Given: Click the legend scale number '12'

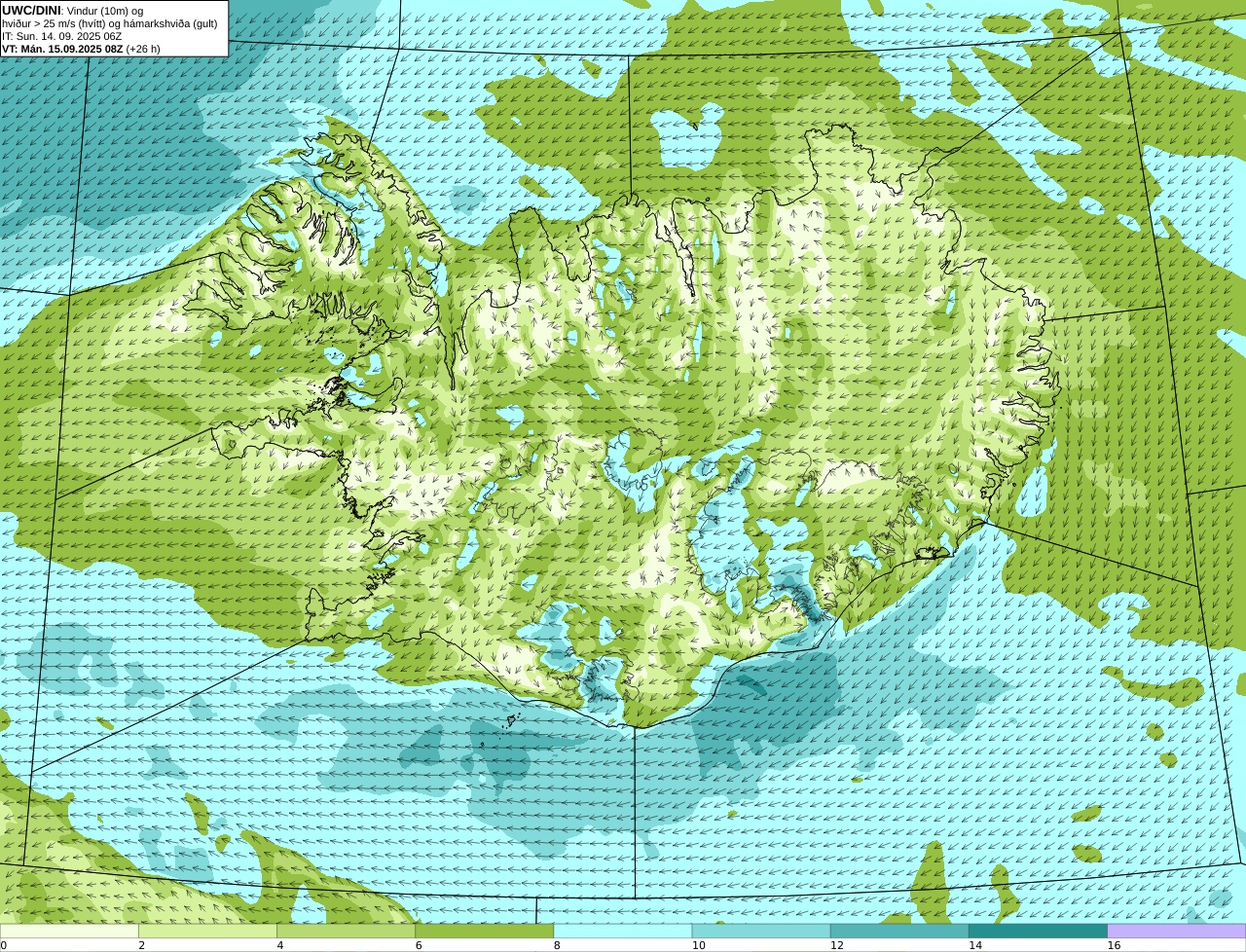Looking at the screenshot, I should pos(837,945).
